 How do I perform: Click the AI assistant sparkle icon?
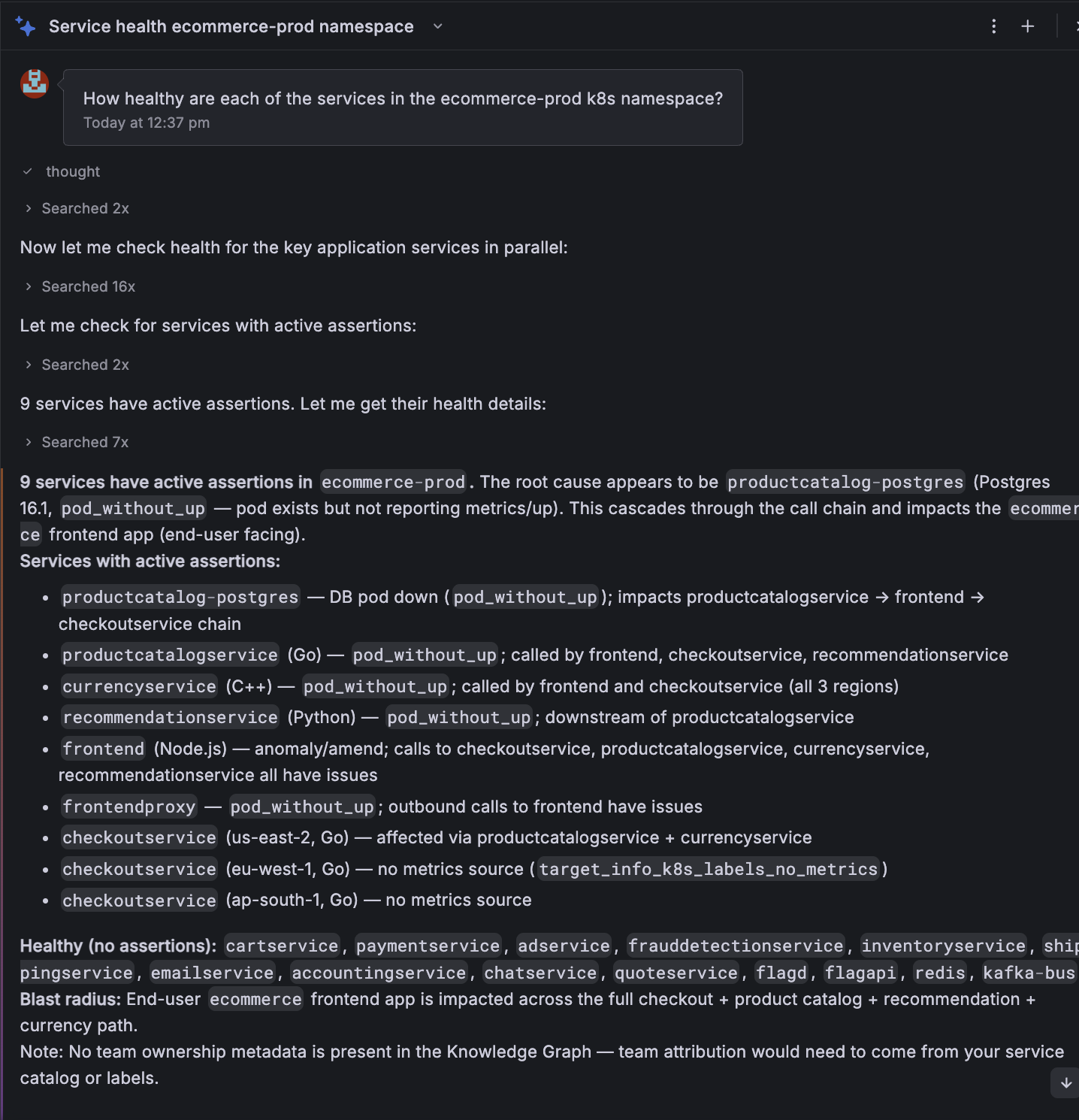point(26,26)
